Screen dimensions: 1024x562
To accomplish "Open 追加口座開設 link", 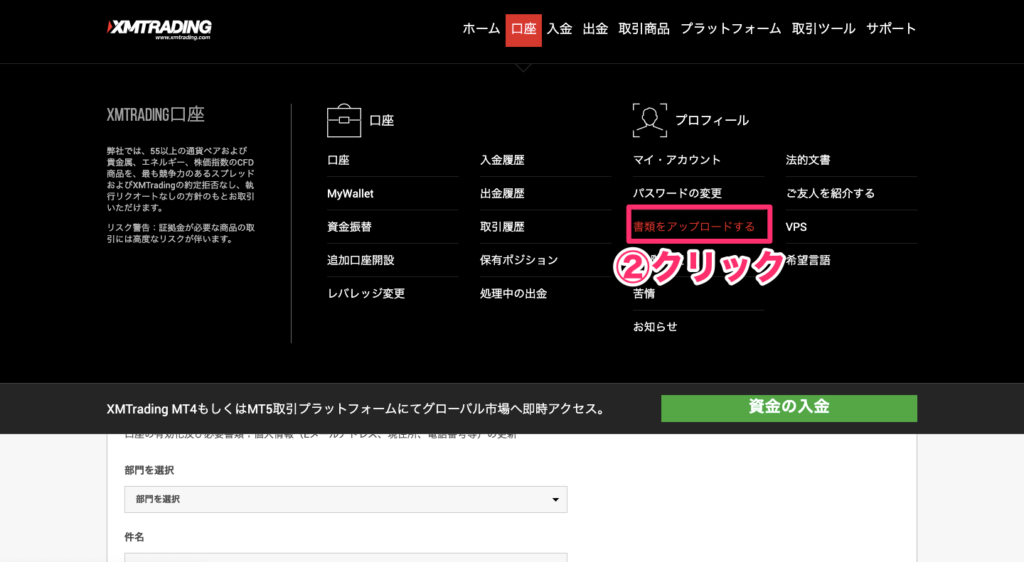I will 360,260.
